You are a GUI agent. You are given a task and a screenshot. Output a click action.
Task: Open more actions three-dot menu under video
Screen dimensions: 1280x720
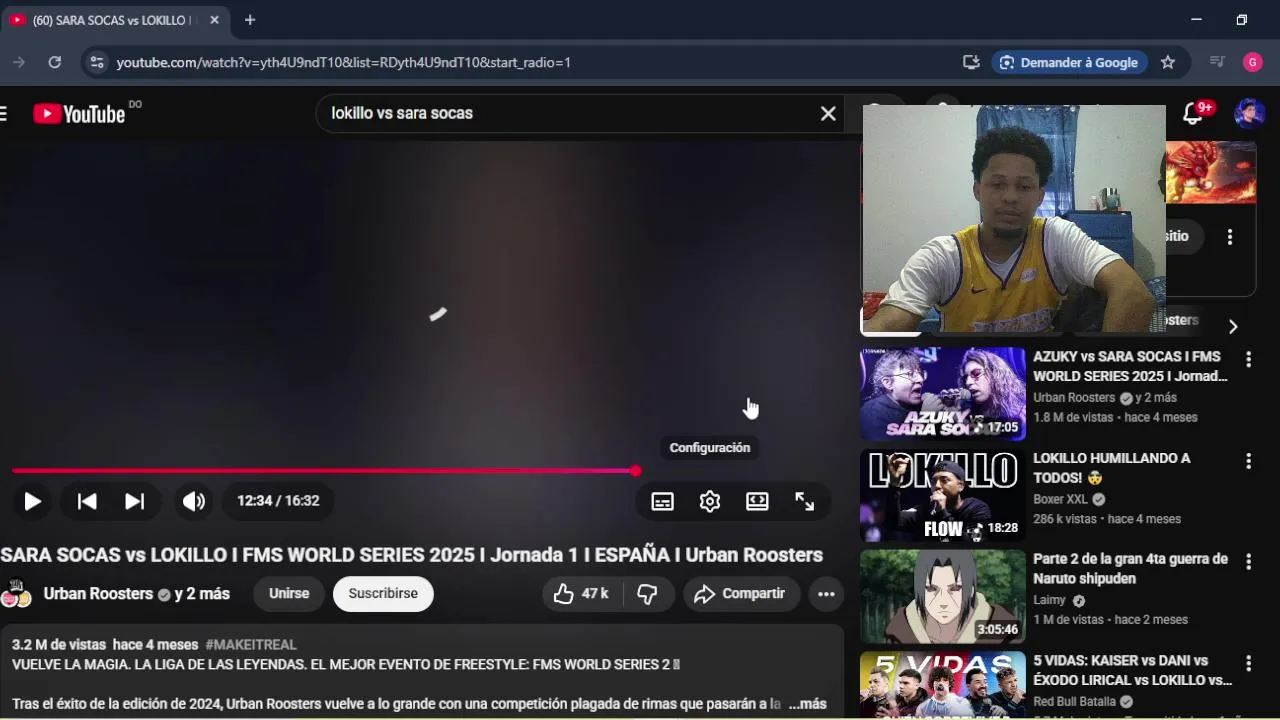coord(826,594)
